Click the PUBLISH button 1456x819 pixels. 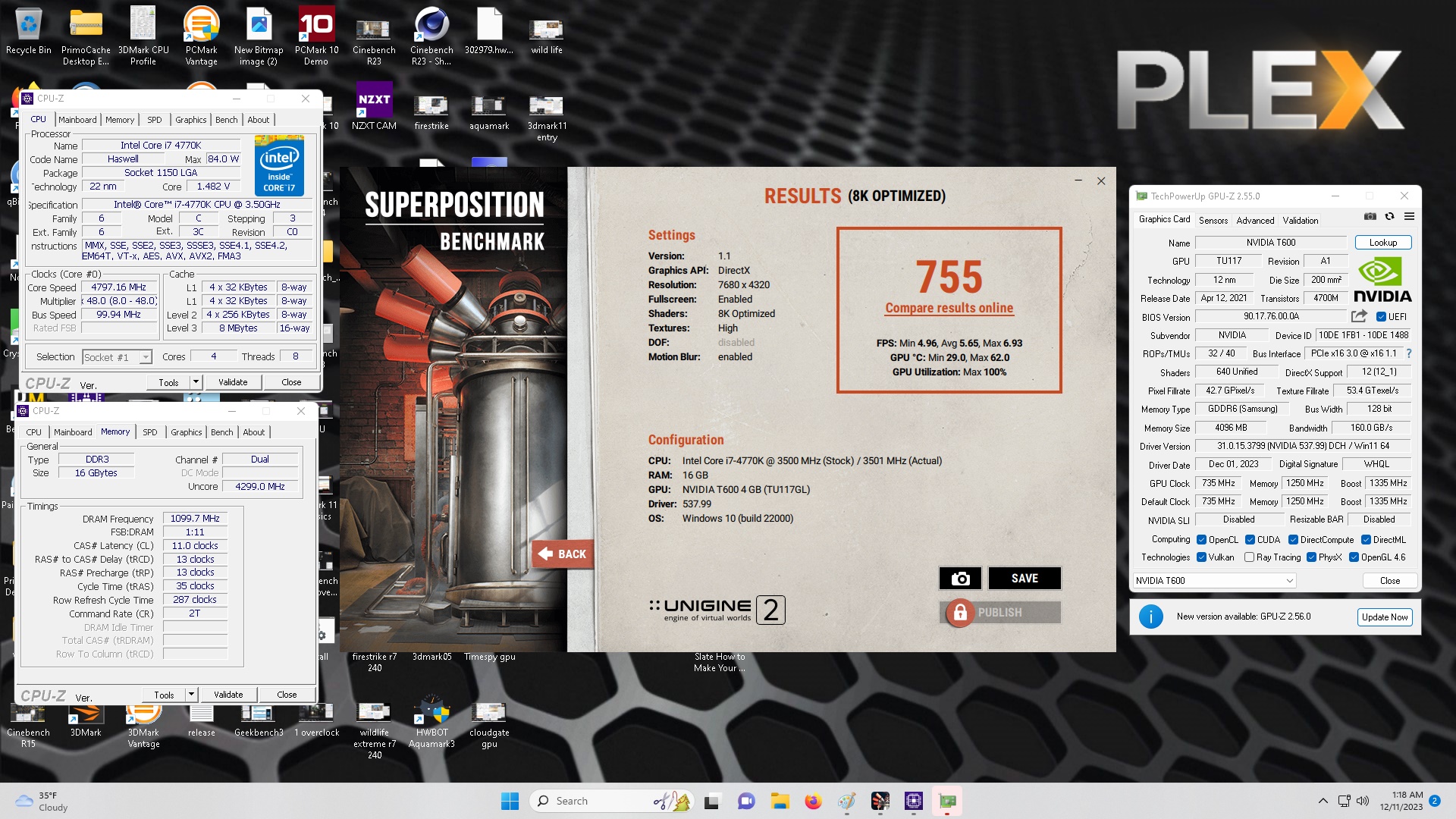[x=1000, y=613]
